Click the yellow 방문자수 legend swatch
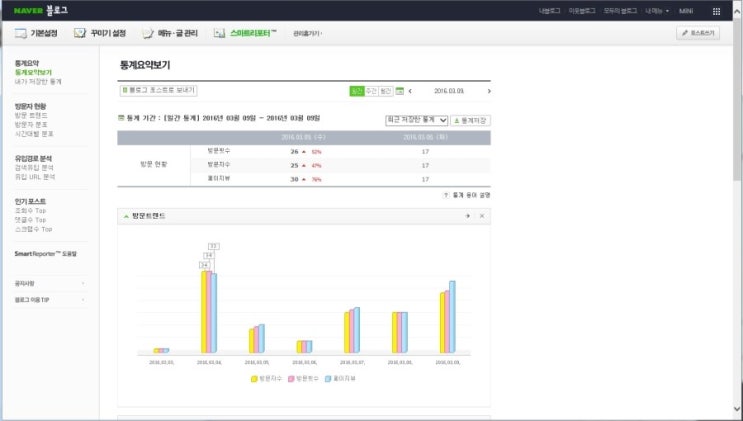The image size is (743, 421). click(x=254, y=379)
